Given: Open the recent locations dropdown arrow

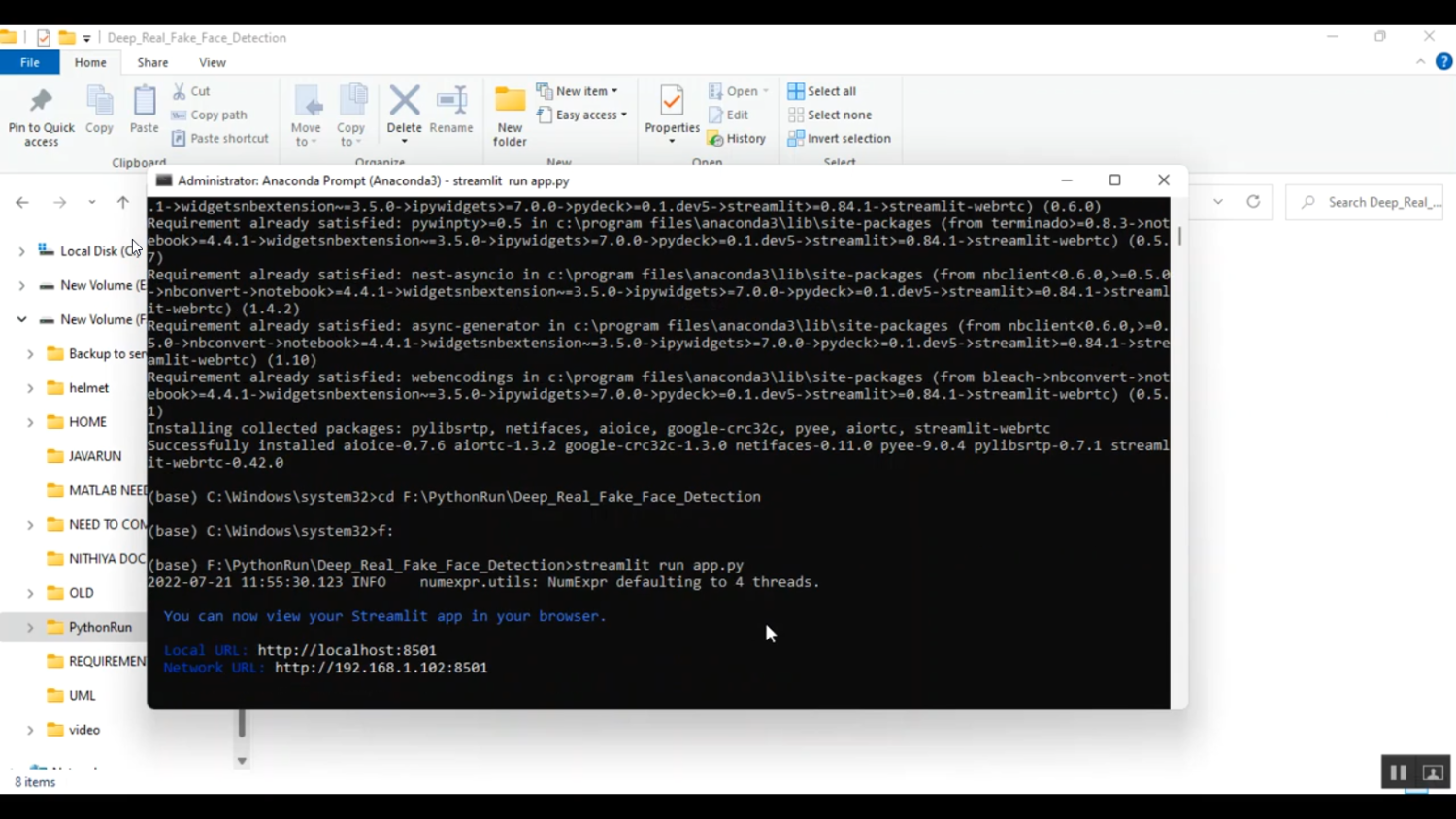Looking at the screenshot, I should point(92,202).
